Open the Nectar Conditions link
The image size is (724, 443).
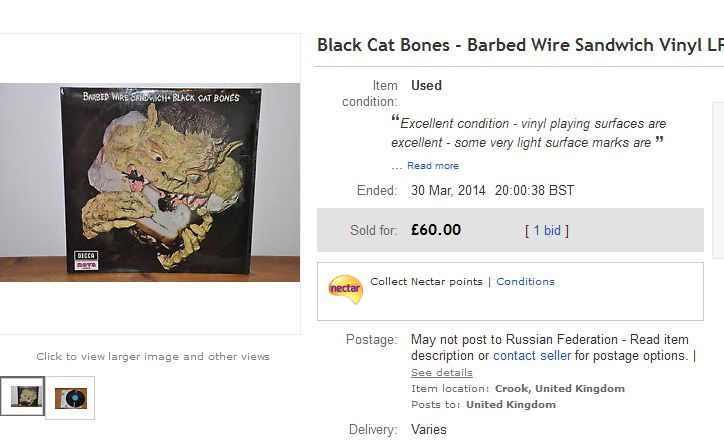click(525, 282)
